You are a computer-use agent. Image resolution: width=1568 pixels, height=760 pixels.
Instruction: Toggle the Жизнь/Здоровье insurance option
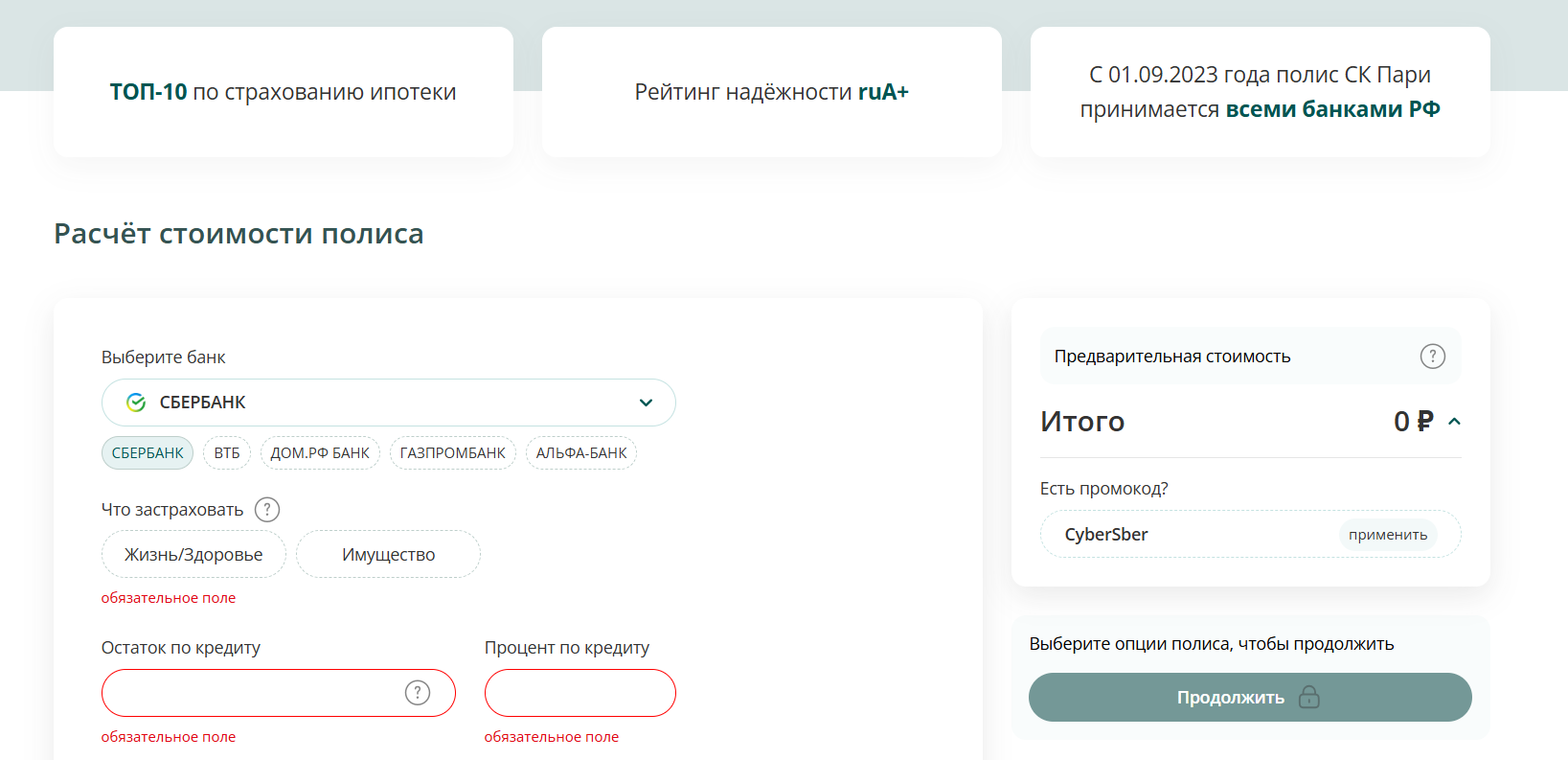click(x=193, y=554)
